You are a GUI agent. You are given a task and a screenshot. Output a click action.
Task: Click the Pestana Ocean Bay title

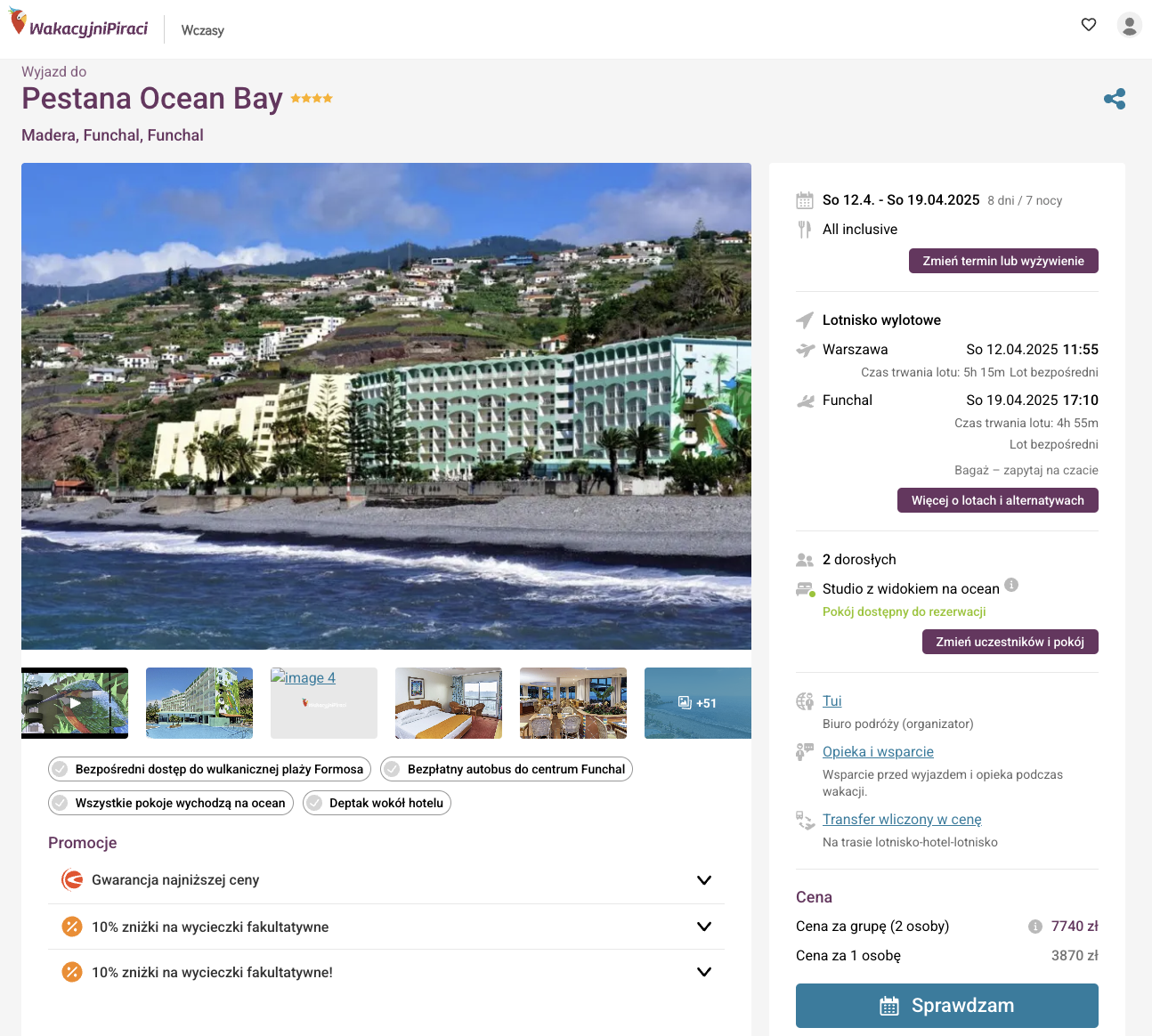click(x=152, y=99)
